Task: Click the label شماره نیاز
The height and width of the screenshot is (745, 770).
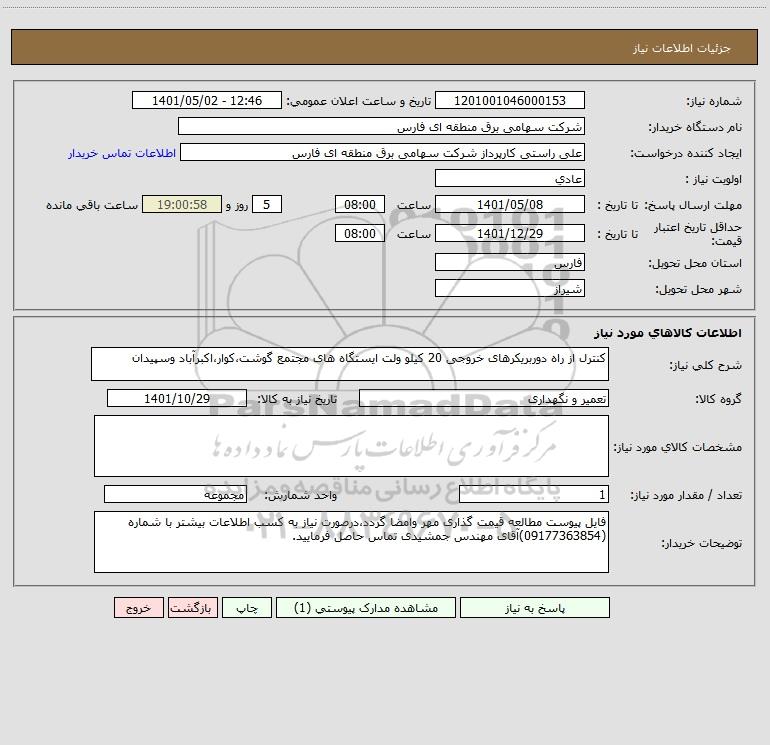Action: 714,102
